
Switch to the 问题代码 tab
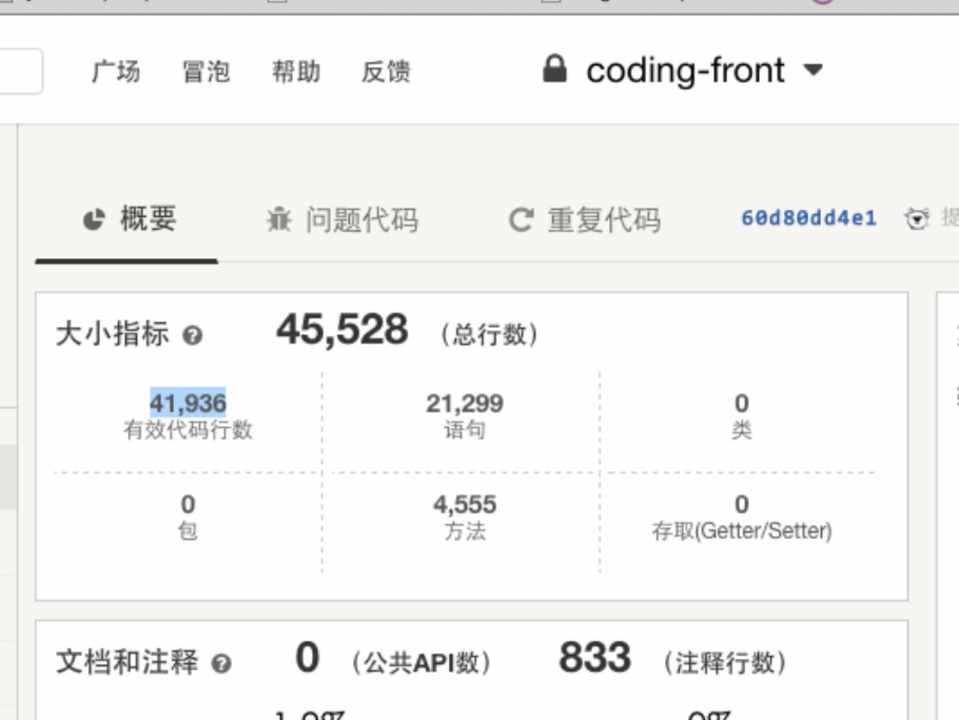pos(360,220)
